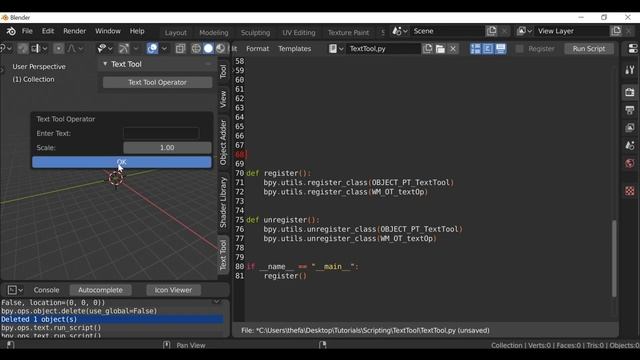Screen dimensions: 640x360
Task: Click snapping magnet icon in viewport header
Action: point(23,49)
